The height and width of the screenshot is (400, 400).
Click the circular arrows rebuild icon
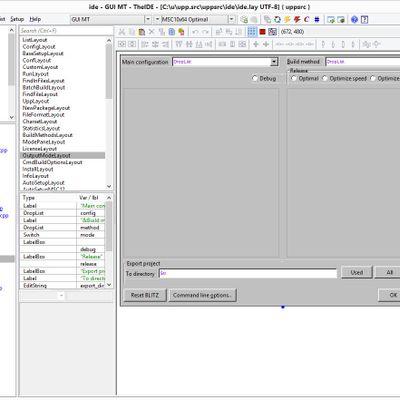(x=277, y=19)
